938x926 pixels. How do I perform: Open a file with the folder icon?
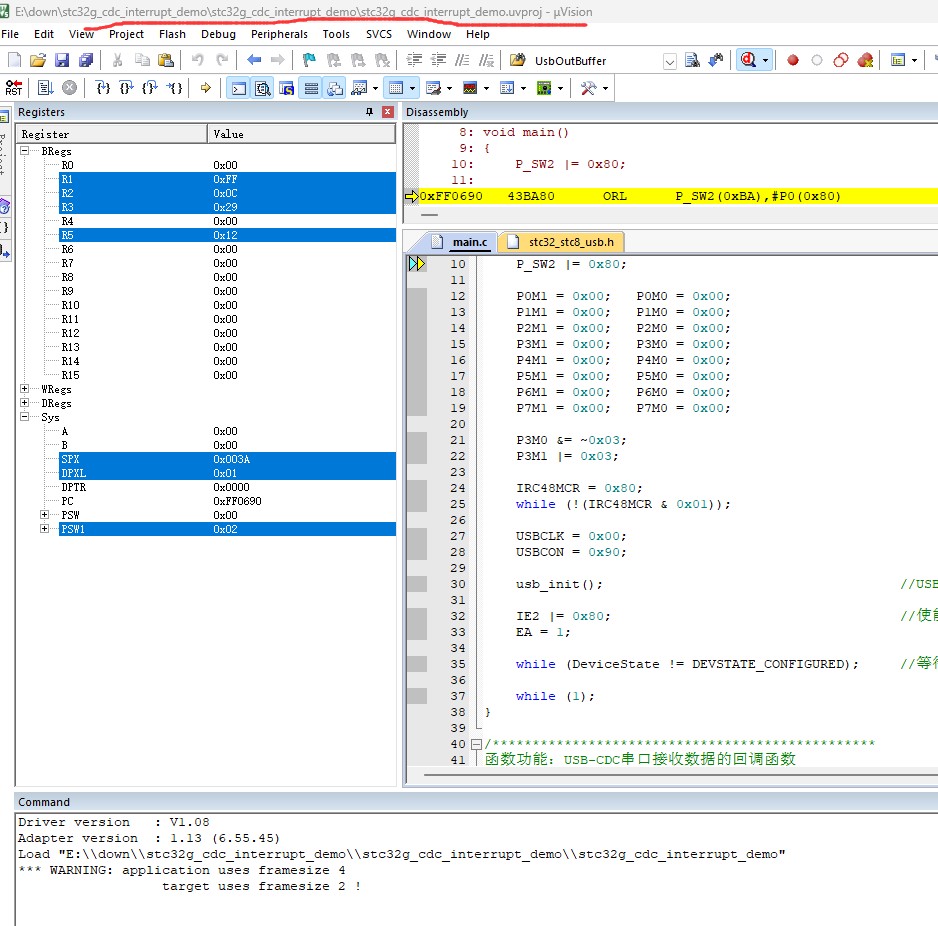pos(38,60)
